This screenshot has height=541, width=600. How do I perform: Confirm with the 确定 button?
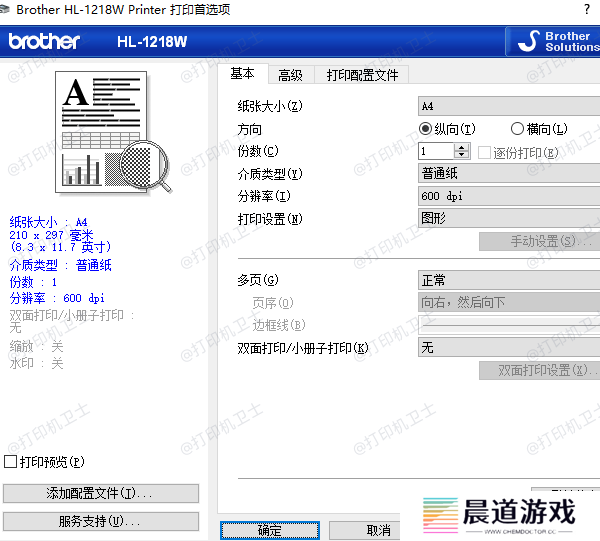pyautogui.click(x=270, y=530)
